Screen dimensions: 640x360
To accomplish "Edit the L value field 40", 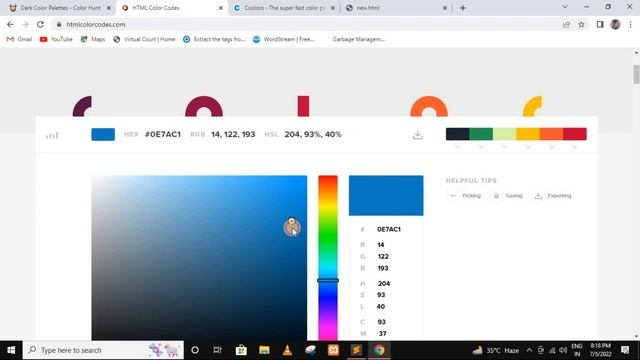I will point(381,307).
